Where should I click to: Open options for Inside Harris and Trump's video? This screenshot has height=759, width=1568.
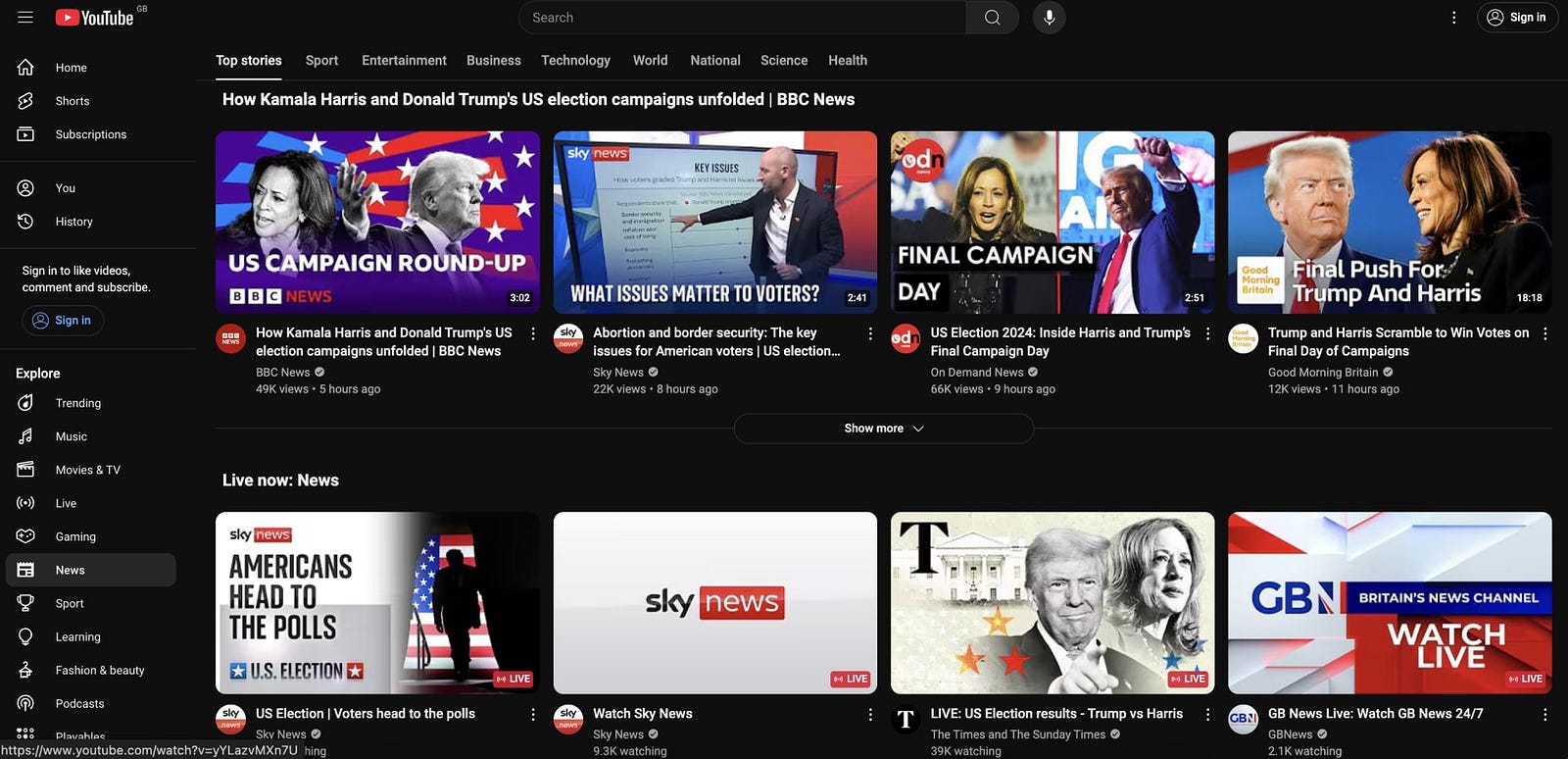click(x=1208, y=334)
